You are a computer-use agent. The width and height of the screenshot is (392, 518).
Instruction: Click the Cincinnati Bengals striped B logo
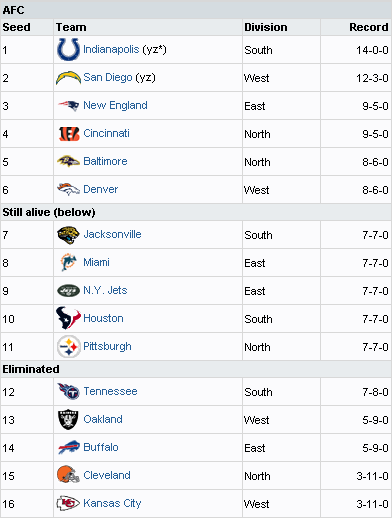[x=69, y=134]
